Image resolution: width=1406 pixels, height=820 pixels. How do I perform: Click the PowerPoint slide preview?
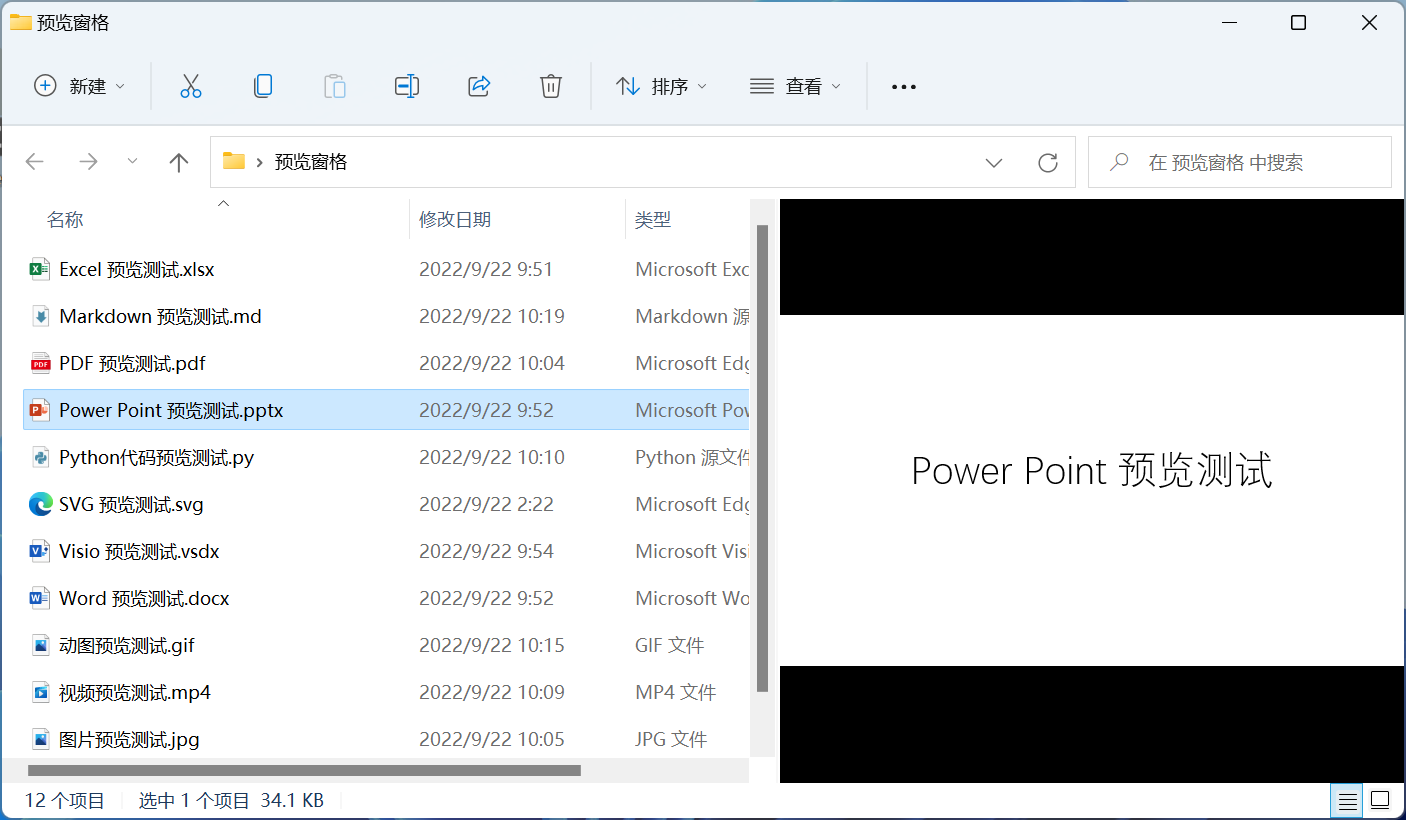(1092, 490)
